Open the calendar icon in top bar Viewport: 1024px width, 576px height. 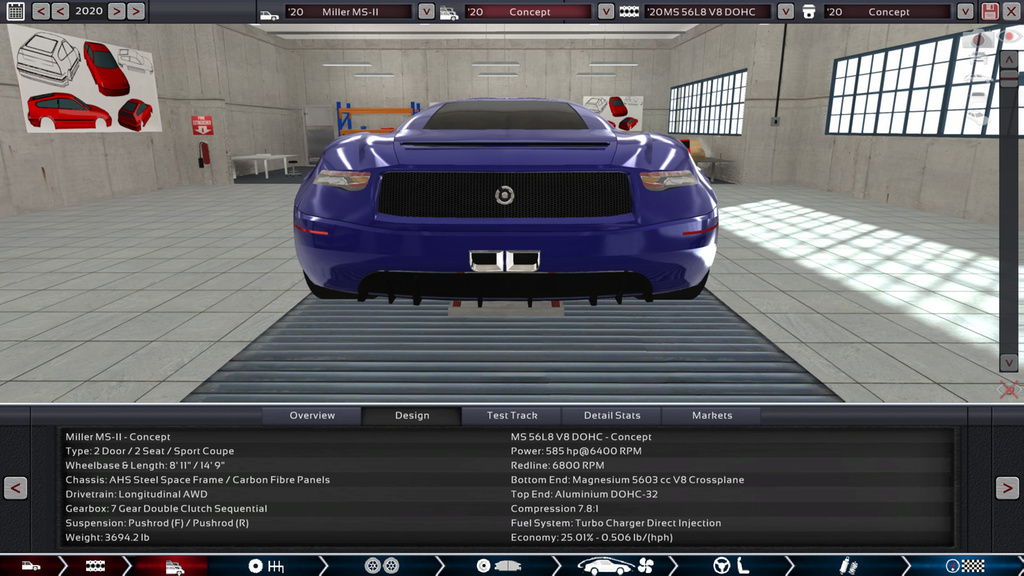click(x=15, y=11)
